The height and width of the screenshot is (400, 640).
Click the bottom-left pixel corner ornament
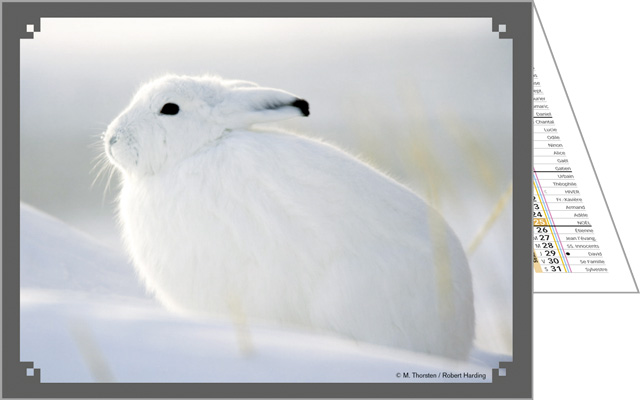point(28,372)
